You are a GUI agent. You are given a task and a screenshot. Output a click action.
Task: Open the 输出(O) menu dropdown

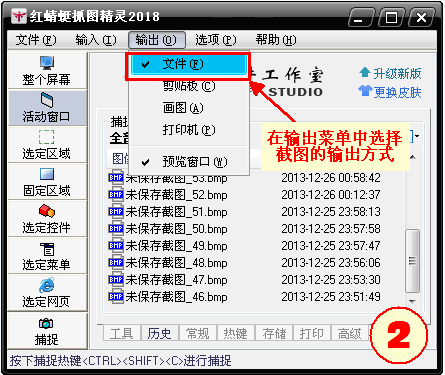[157, 40]
